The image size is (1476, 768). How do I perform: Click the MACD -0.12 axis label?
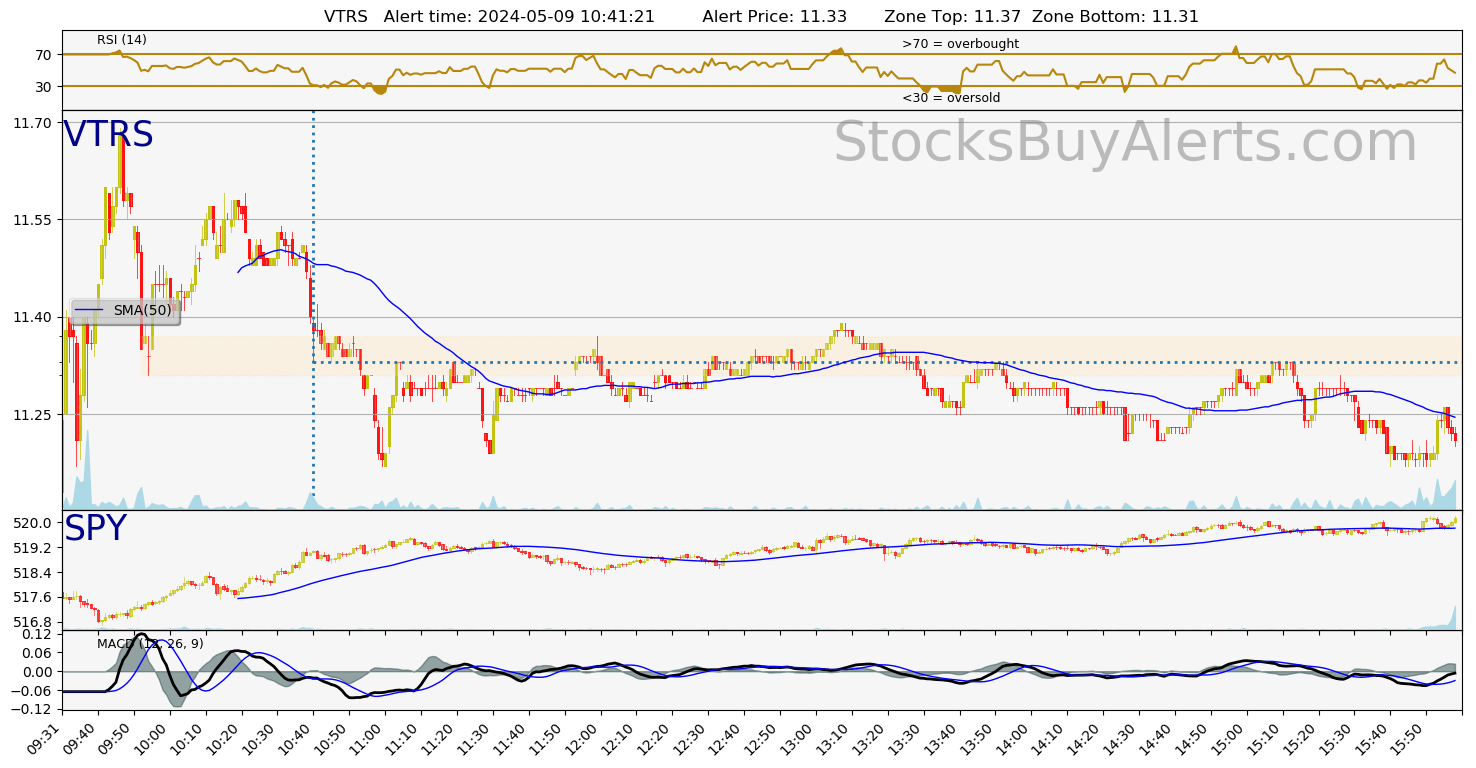click(x=32, y=709)
